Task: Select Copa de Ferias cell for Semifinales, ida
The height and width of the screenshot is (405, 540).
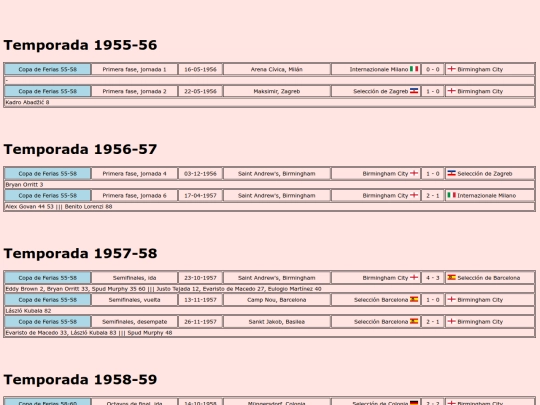Action: point(48,278)
